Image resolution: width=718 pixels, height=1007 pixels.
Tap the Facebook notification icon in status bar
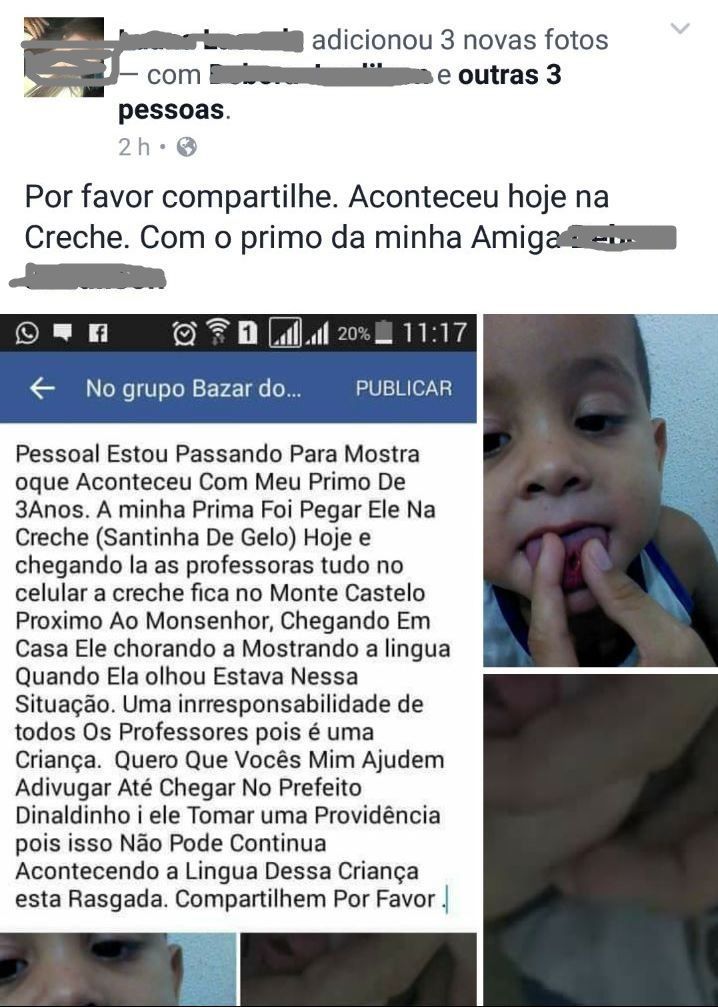point(98,333)
